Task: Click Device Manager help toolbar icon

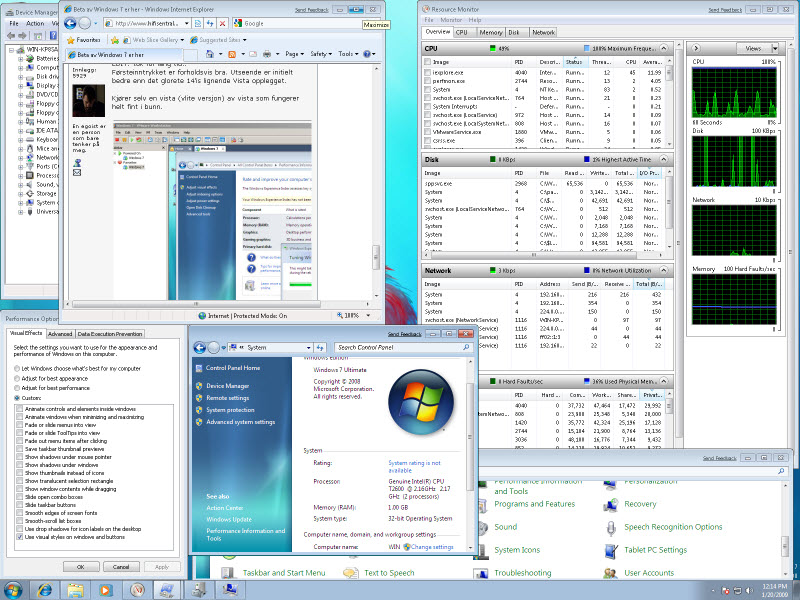Action: click(53, 35)
